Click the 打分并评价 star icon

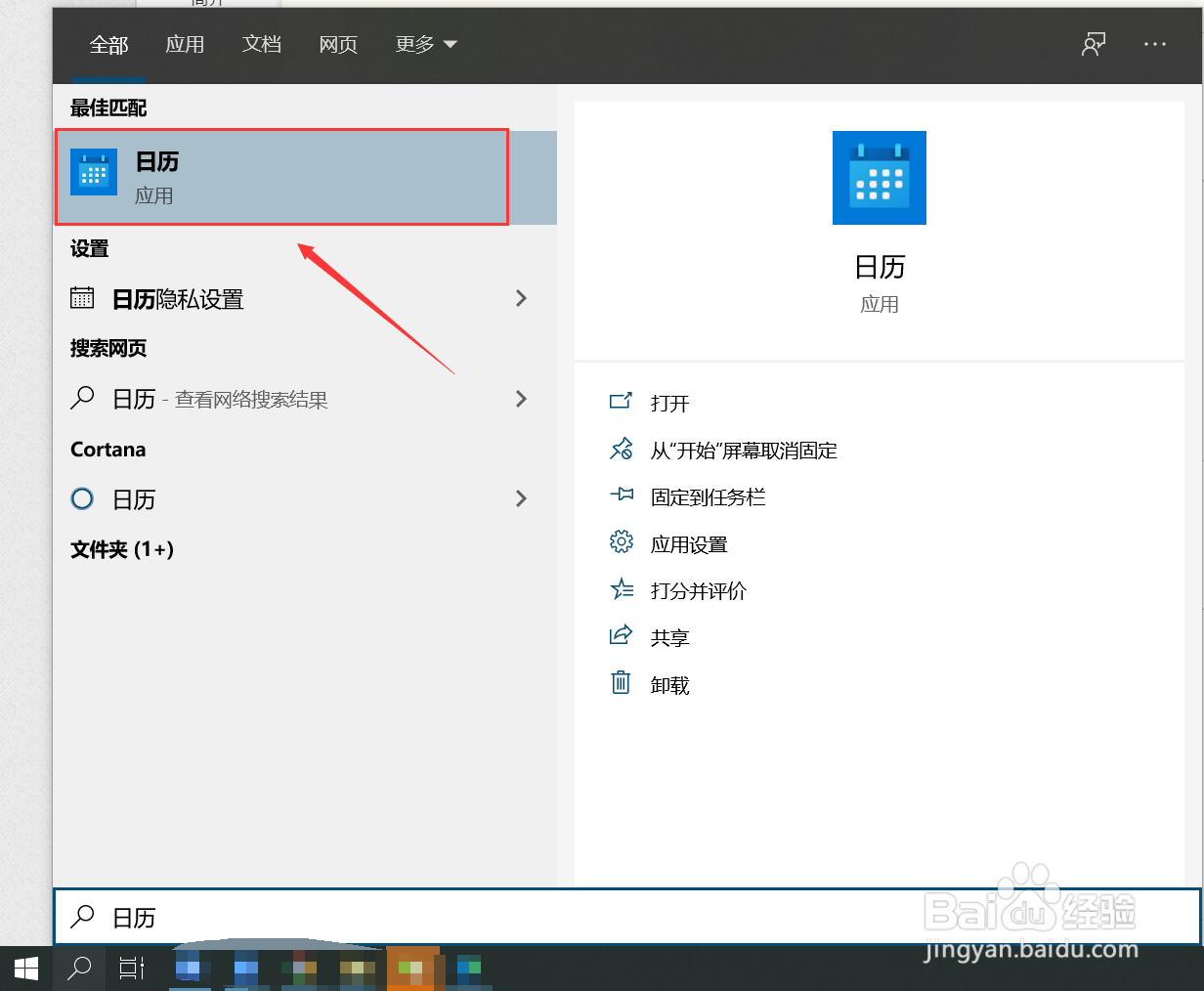point(622,590)
